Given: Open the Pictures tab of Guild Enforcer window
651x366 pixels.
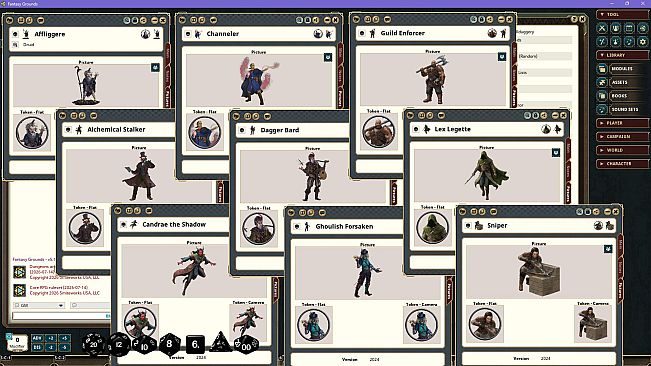Looking at the screenshot, I should click(x=514, y=97).
